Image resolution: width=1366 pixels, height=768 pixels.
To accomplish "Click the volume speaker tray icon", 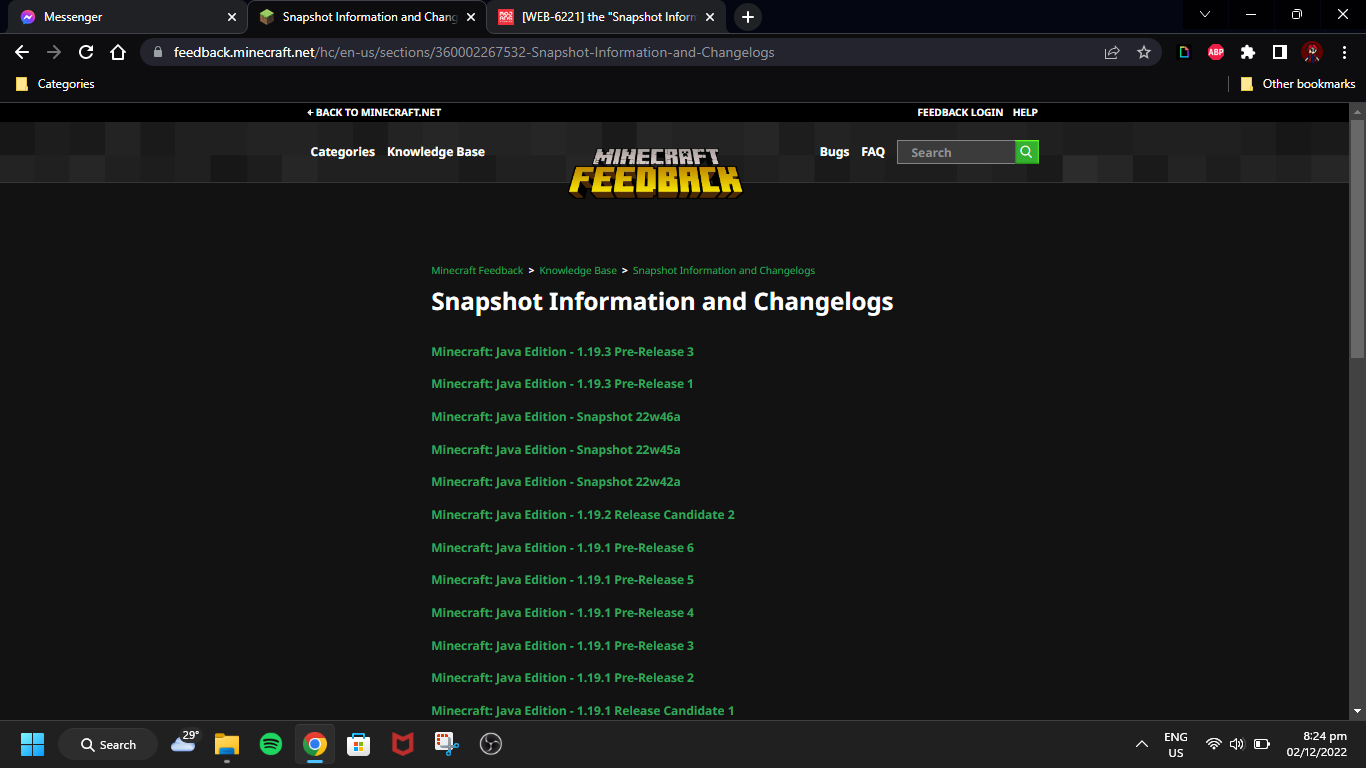I will (1237, 744).
